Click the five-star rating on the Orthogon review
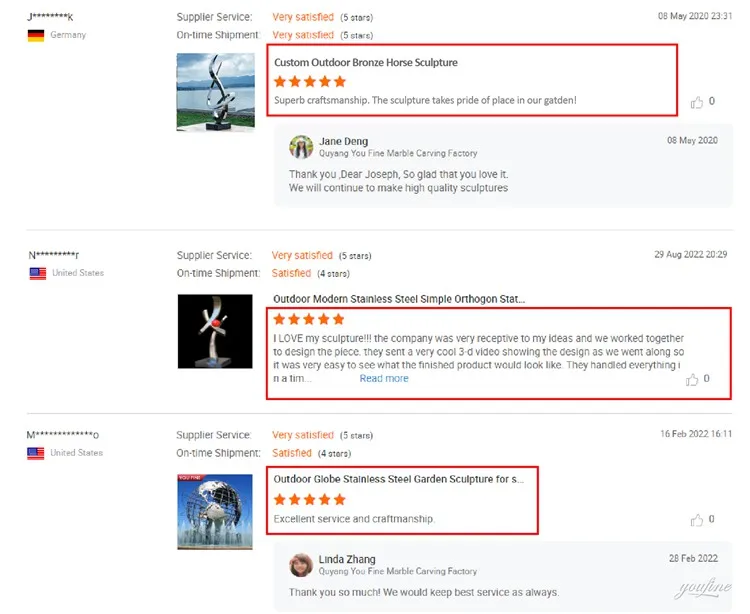 point(309,319)
